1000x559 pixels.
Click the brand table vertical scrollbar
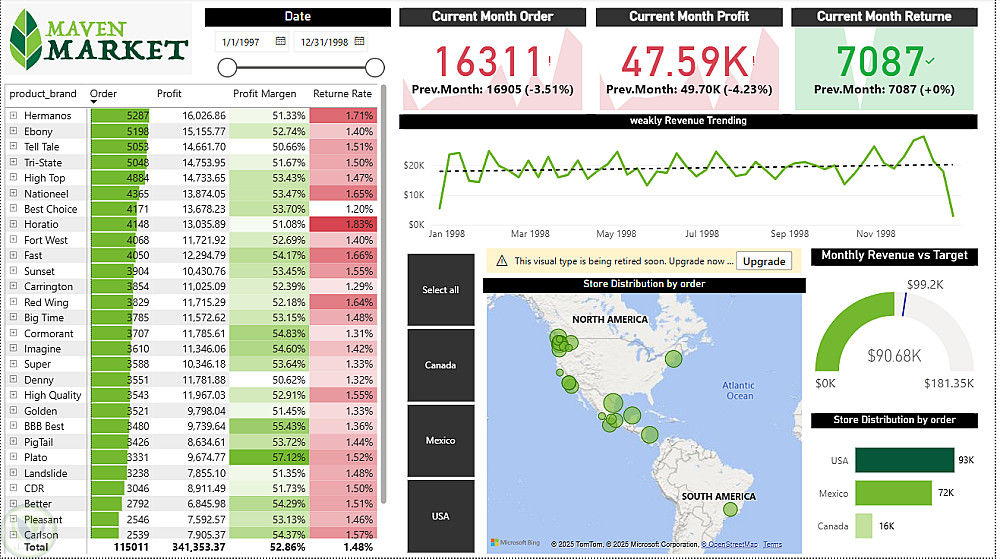click(384, 294)
